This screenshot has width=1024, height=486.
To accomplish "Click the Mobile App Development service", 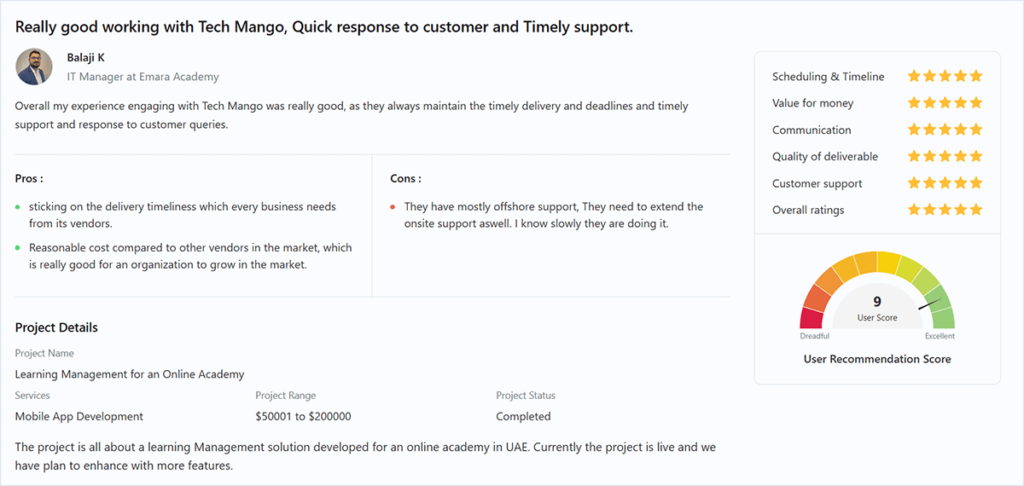I will point(79,416).
